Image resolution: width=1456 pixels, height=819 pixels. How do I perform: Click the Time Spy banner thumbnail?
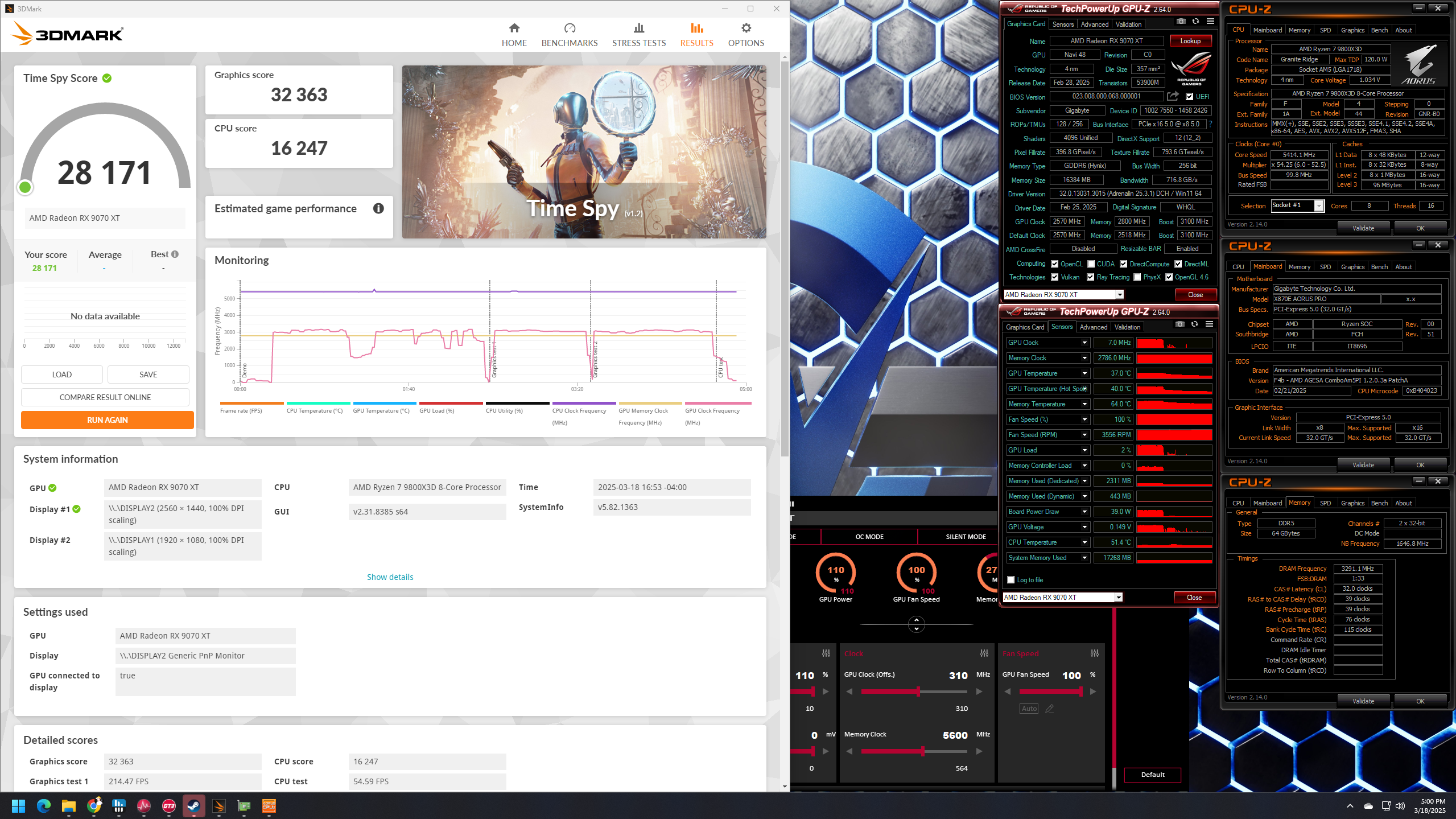point(584,152)
